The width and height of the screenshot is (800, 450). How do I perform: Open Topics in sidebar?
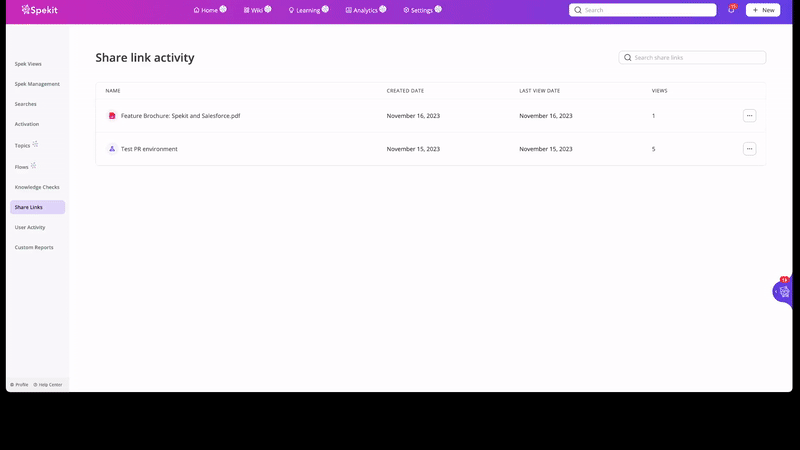coord(22,145)
